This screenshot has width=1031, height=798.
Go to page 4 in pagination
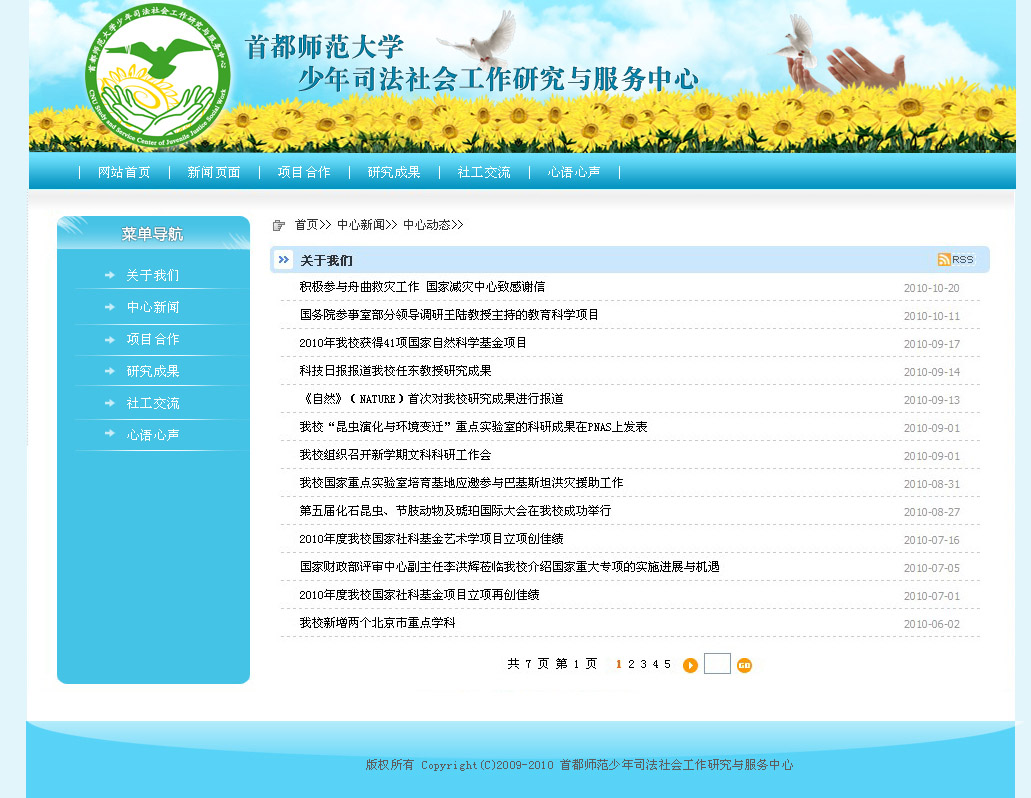[x=656, y=665]
